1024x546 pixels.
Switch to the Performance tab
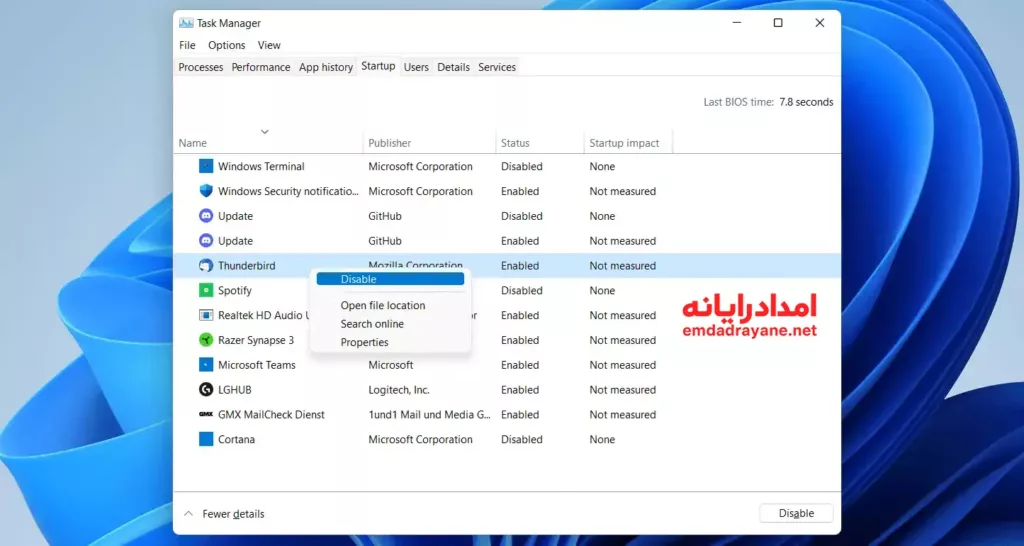(x=261, y=67)
